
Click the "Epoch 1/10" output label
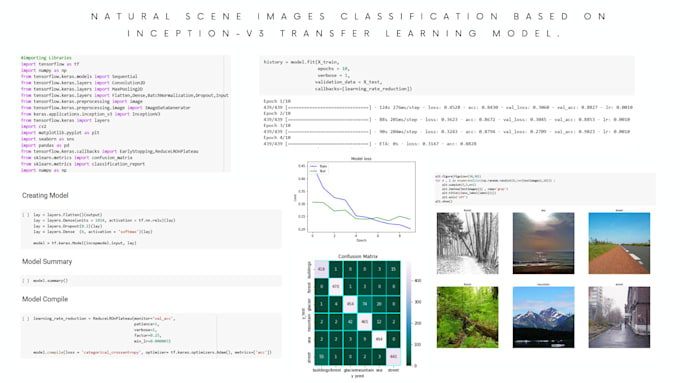click(277, 101)
